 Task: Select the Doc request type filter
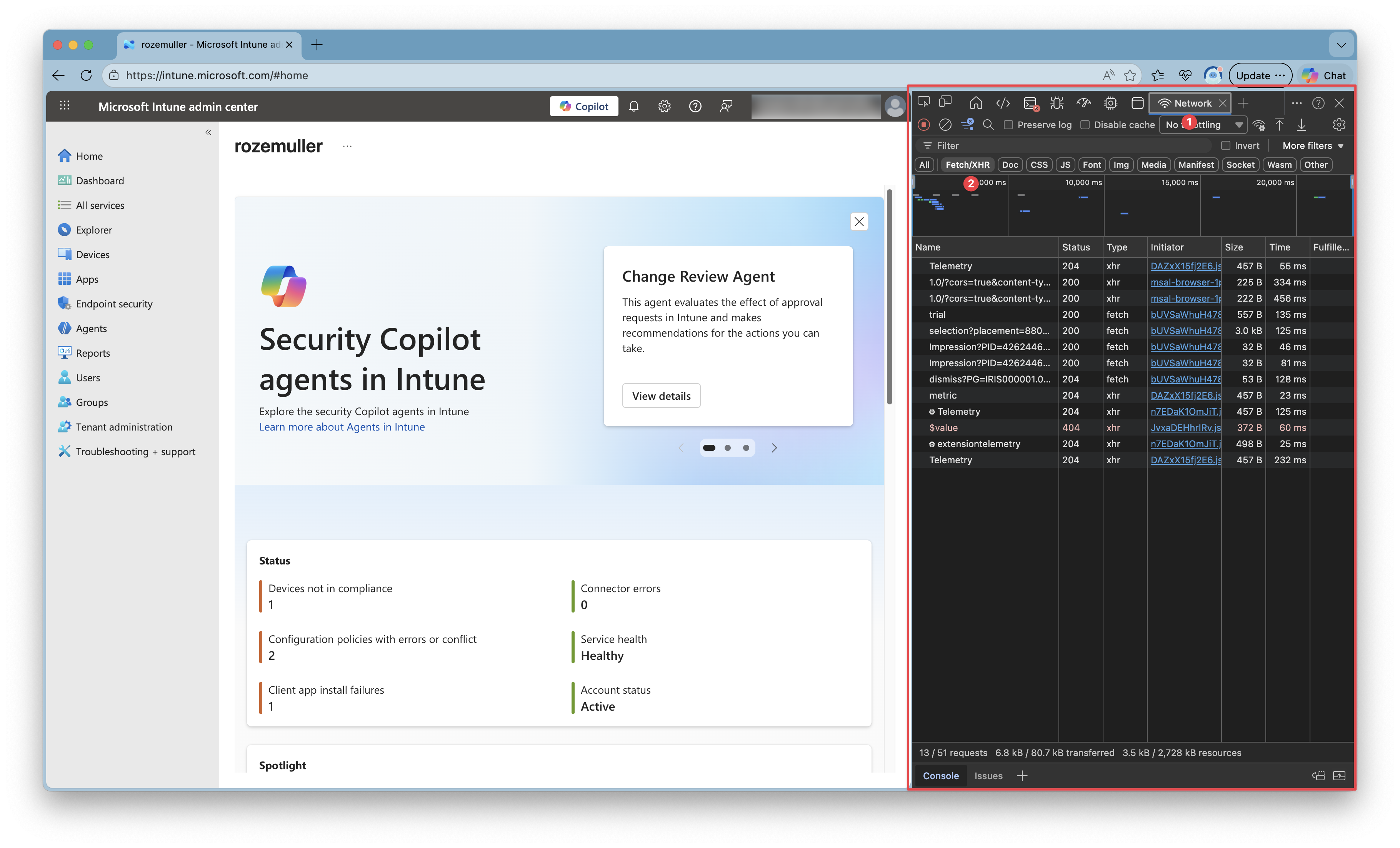(x=1010, y=164)
